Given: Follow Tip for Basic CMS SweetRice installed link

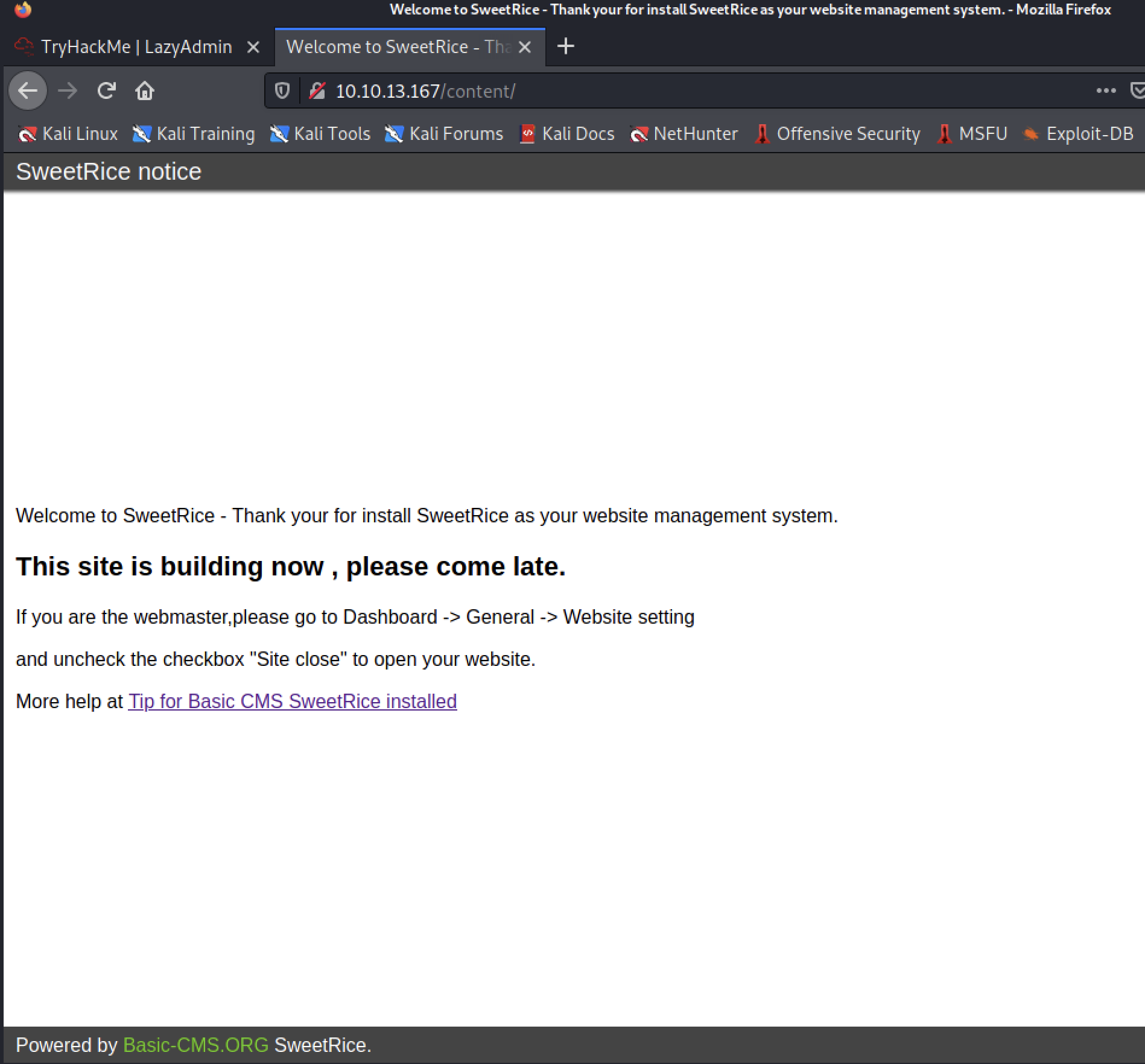Looking at the screenshot, I should (x=293, y=701).
